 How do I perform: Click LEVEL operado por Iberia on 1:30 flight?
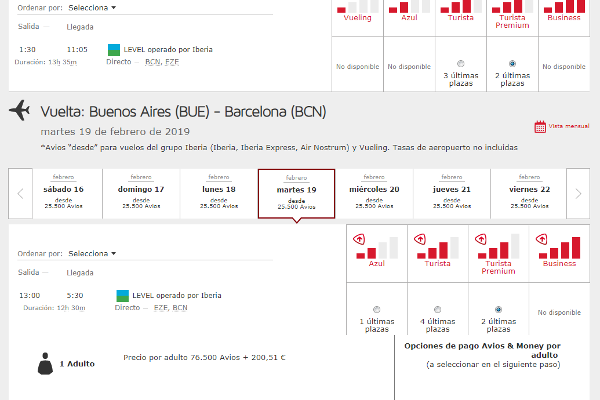click(168, 49)
